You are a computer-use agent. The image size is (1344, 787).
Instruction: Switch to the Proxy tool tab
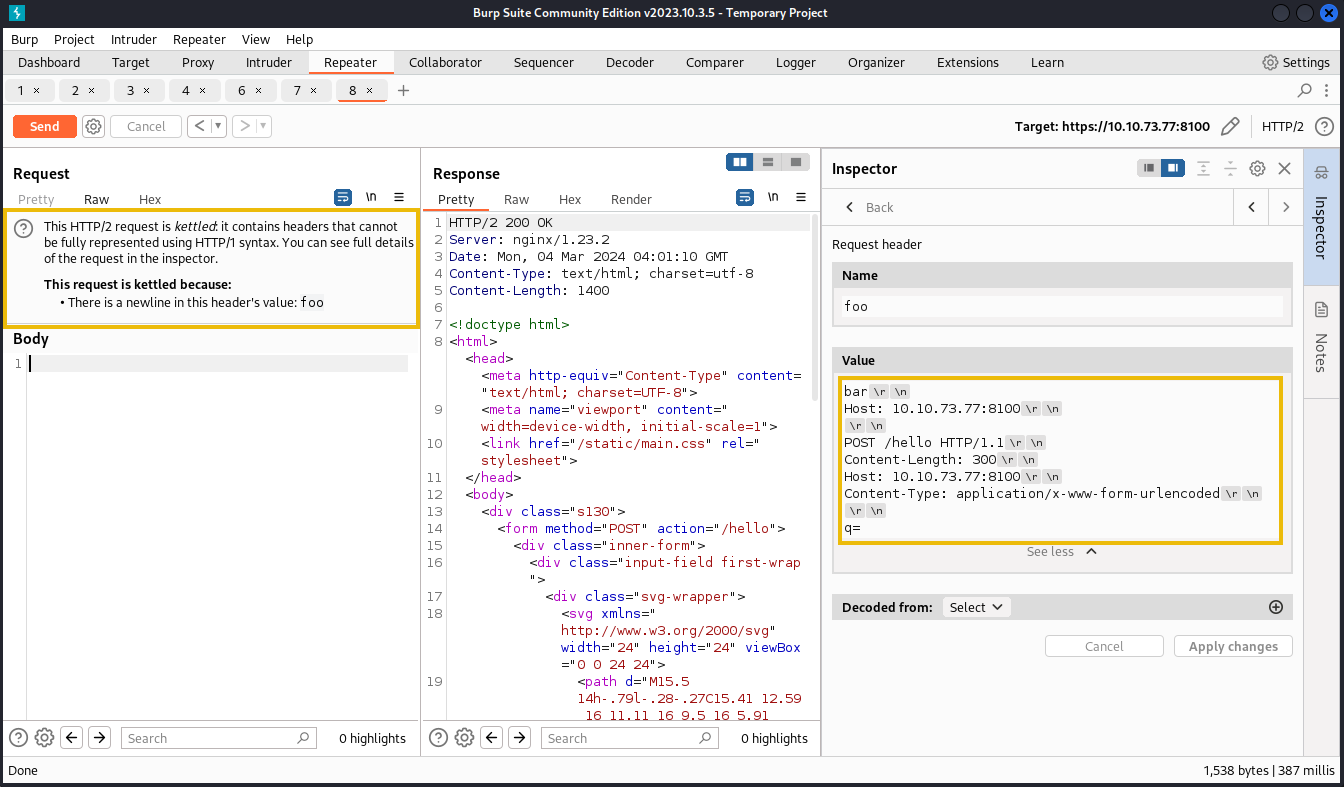(x=198, y=62)
